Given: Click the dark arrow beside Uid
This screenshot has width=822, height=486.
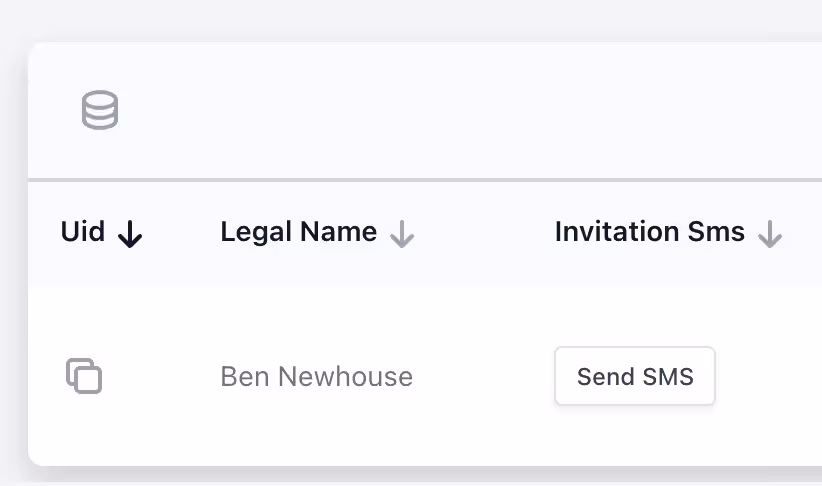Looking at the screenshot, I should click(130, 234).
